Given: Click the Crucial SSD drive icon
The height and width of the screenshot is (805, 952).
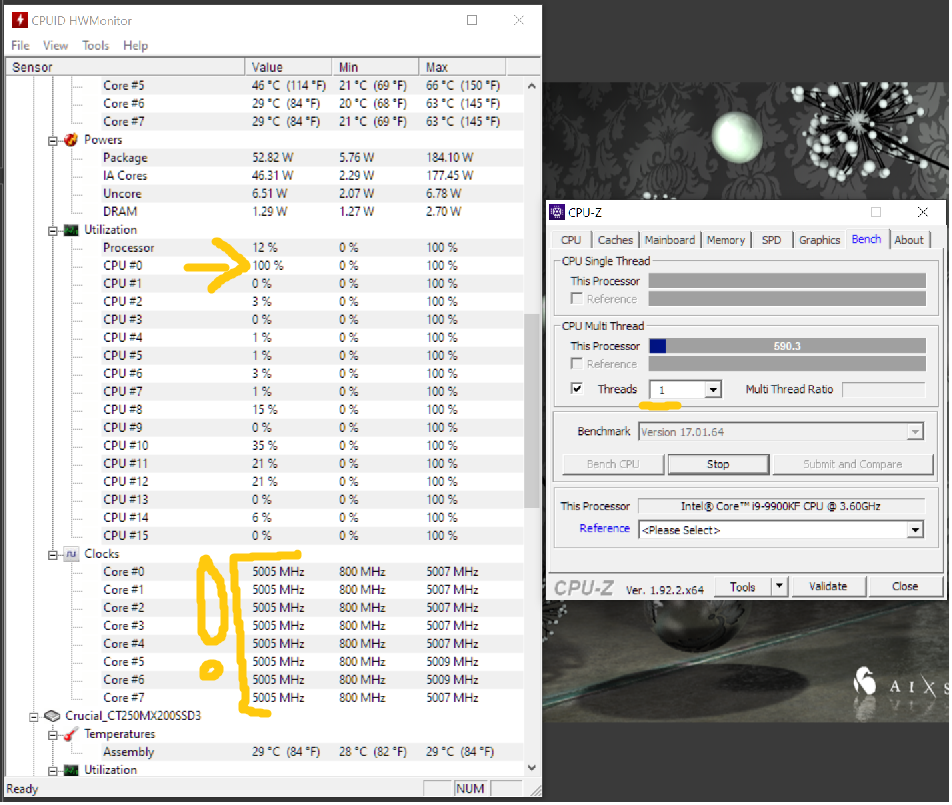Looking at the screenshot, I should 52,716.
